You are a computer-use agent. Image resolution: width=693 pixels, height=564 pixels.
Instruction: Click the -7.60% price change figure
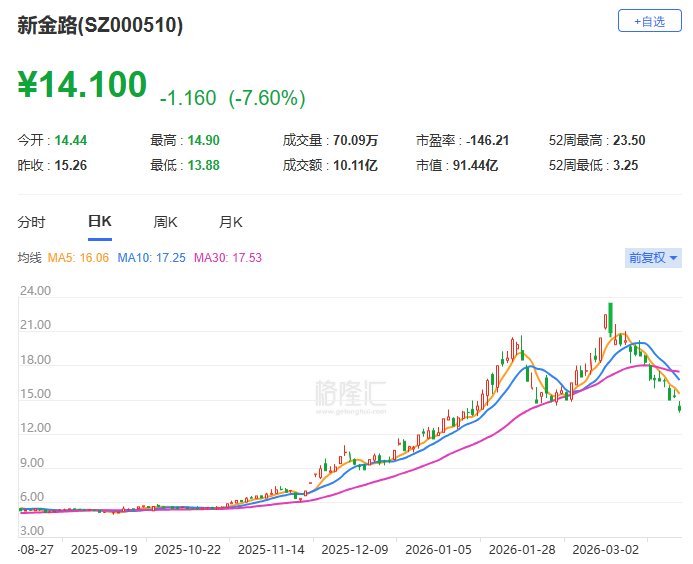pyautogui.click(x=267, y=98)
